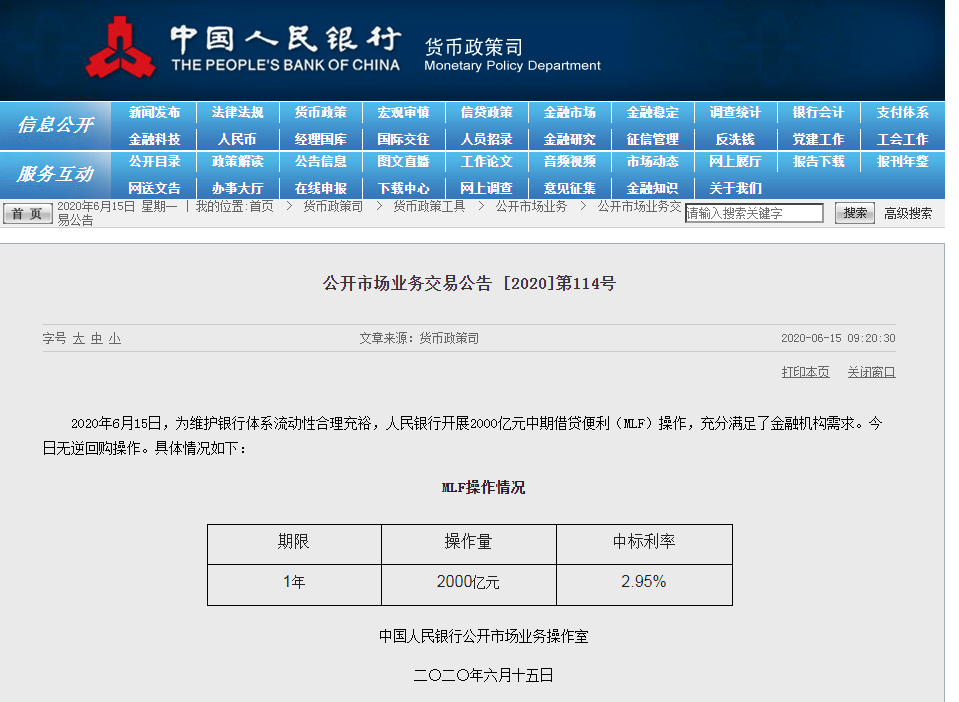Click 打印本页 to print page
This screenshot has width=959, height=702.
point(805,372)
